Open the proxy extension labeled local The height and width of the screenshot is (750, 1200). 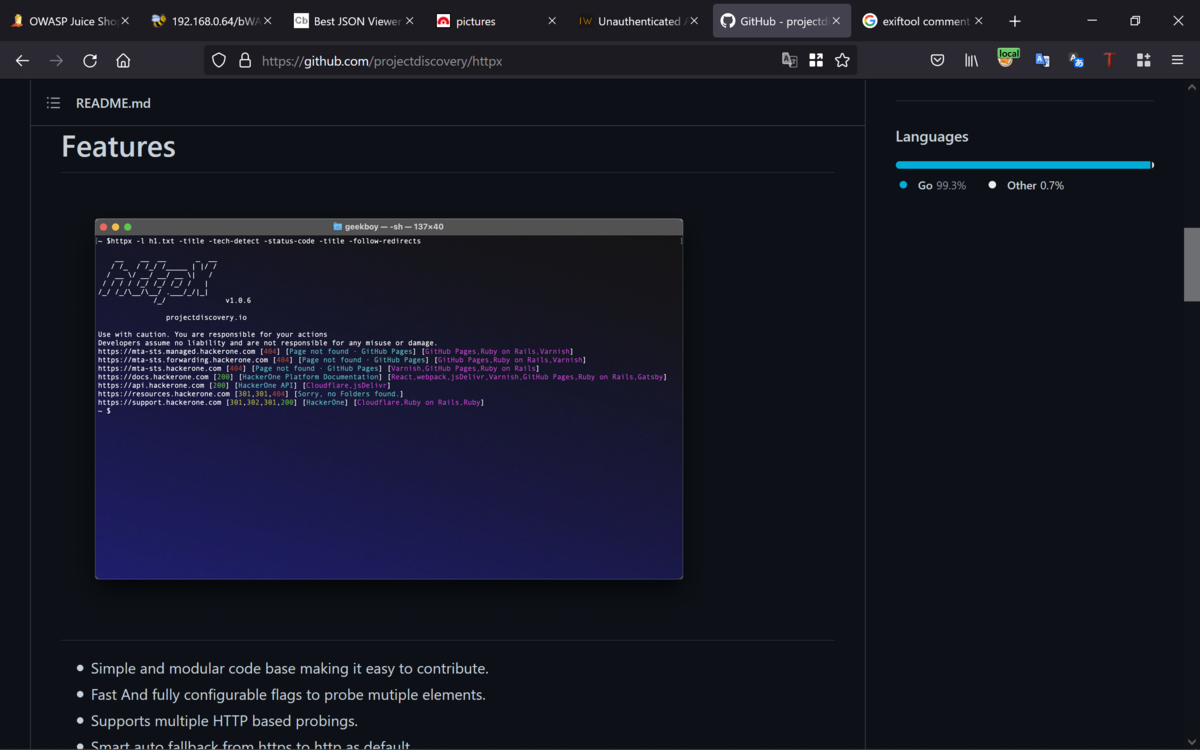coord(1007,59)
